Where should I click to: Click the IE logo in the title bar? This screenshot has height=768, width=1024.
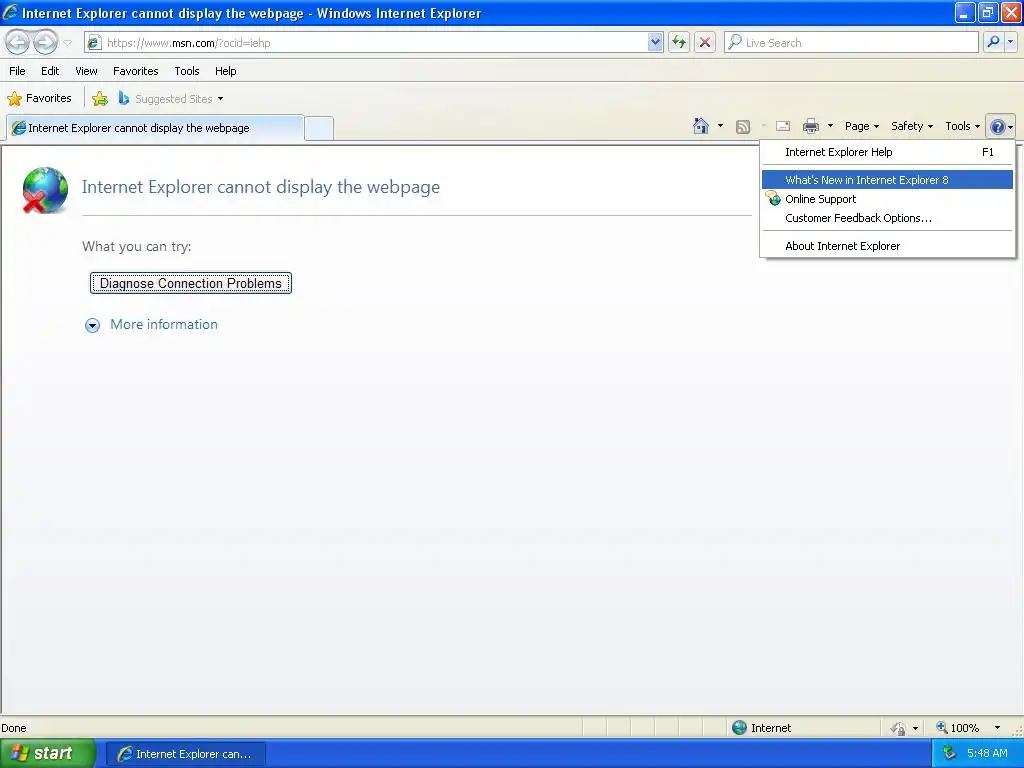click(x=10, y=12)
